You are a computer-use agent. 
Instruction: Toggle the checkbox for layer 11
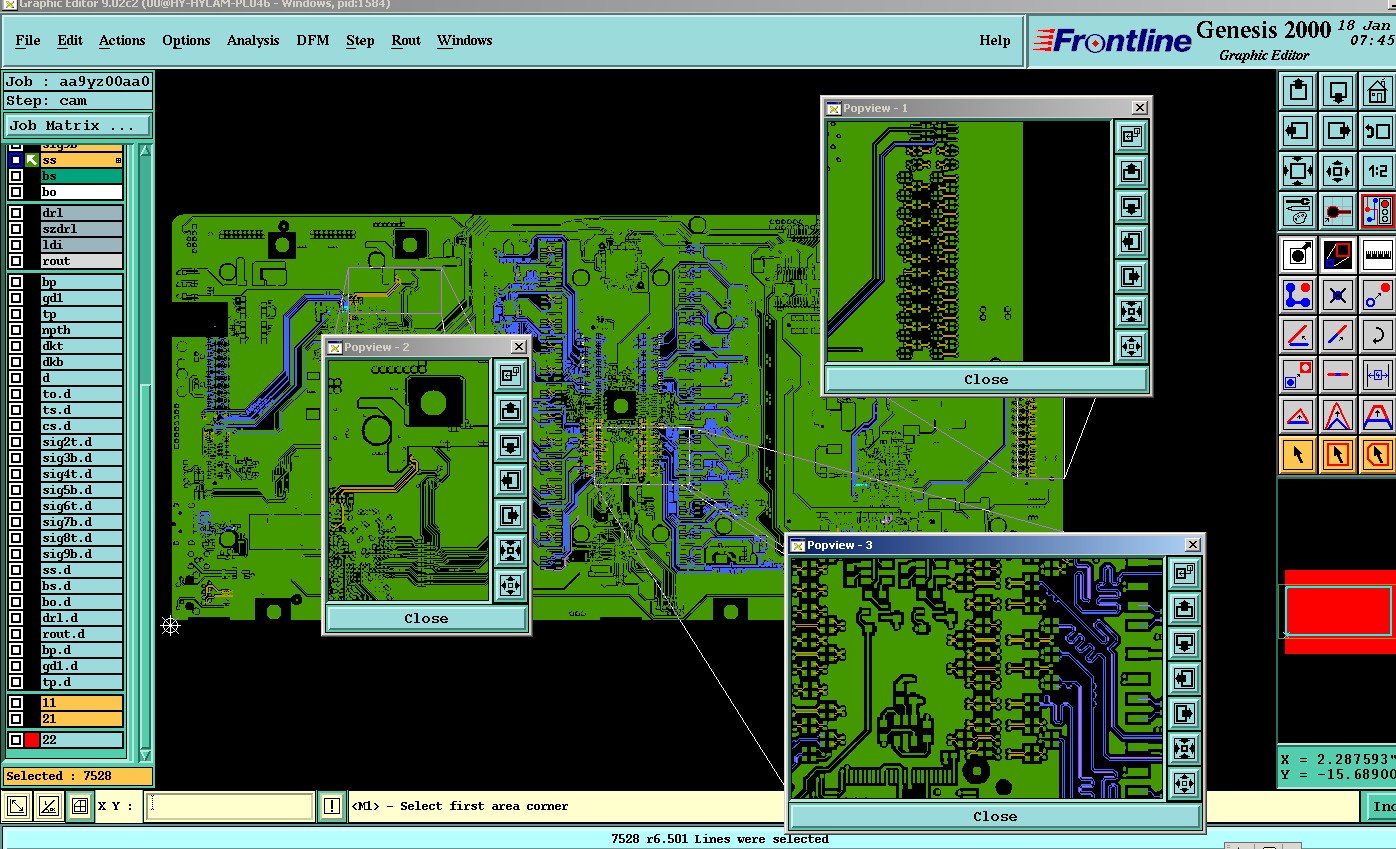click(16, 703)
